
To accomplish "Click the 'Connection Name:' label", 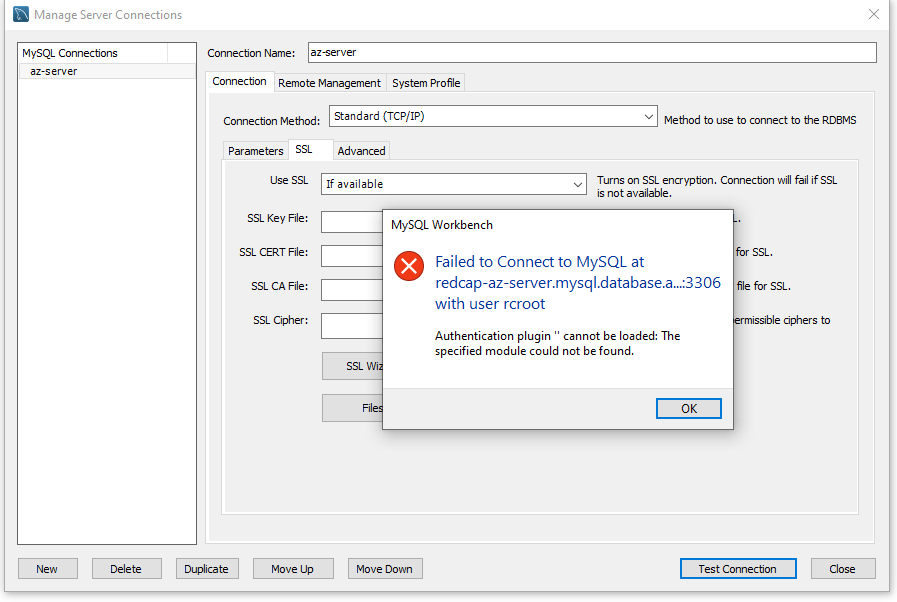I will point(251,53).
